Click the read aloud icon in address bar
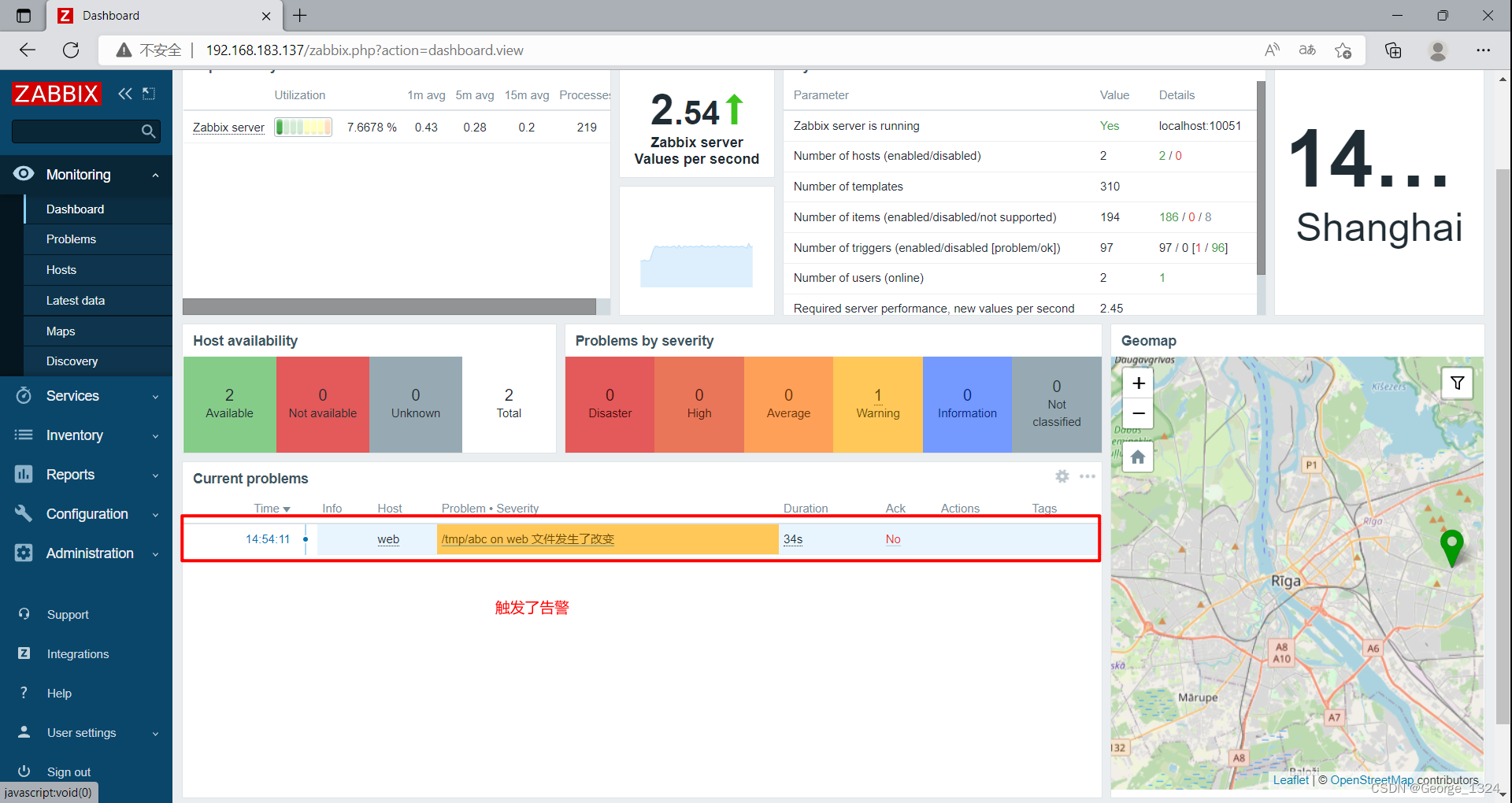The width and height of the screenshot is (1512, 803). (1272, 50)
